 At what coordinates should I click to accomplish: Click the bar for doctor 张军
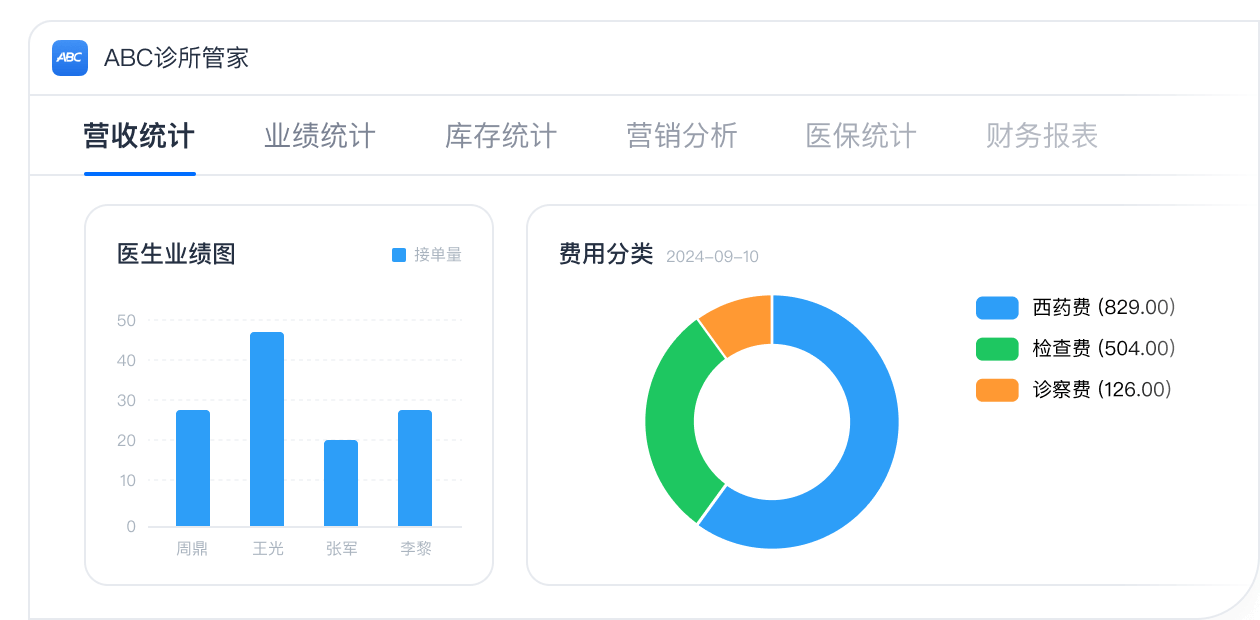pos(341,483)
